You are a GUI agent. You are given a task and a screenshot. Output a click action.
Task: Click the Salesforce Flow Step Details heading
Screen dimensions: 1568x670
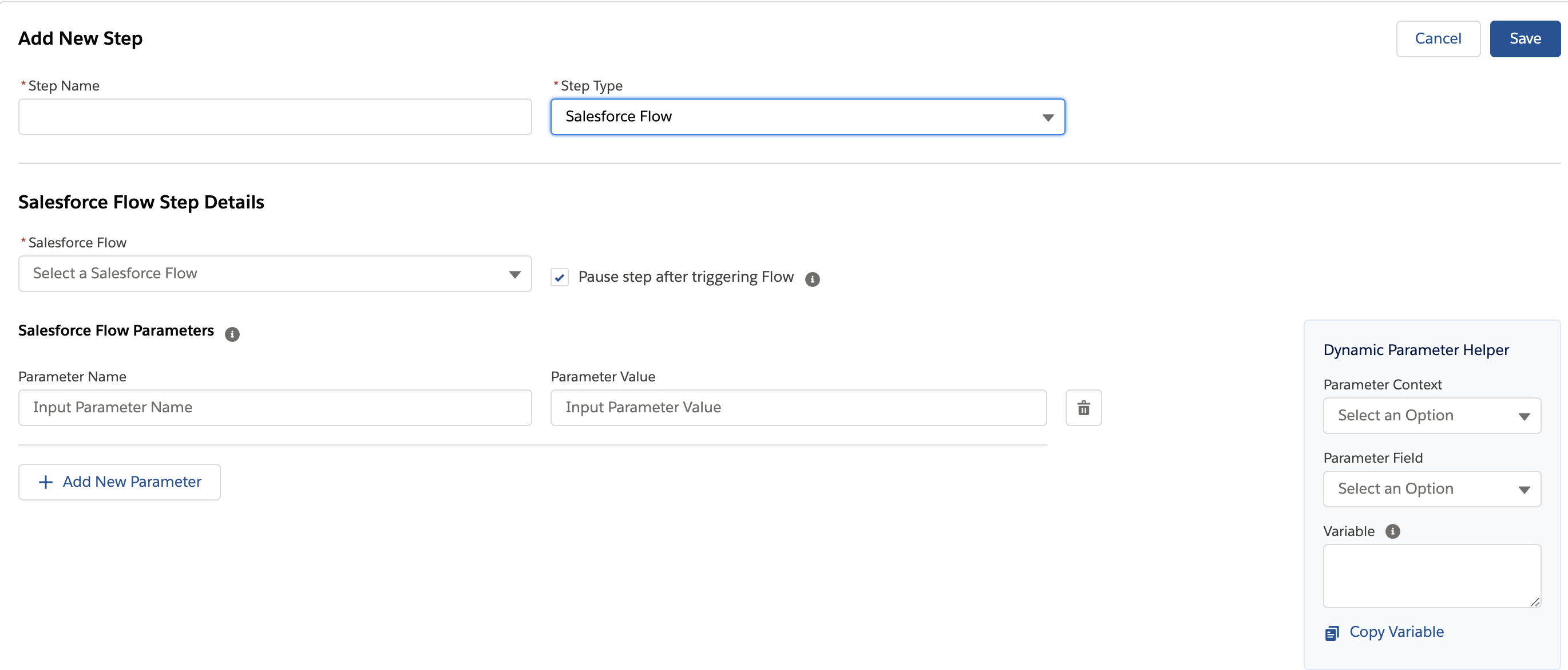point(141,202)
